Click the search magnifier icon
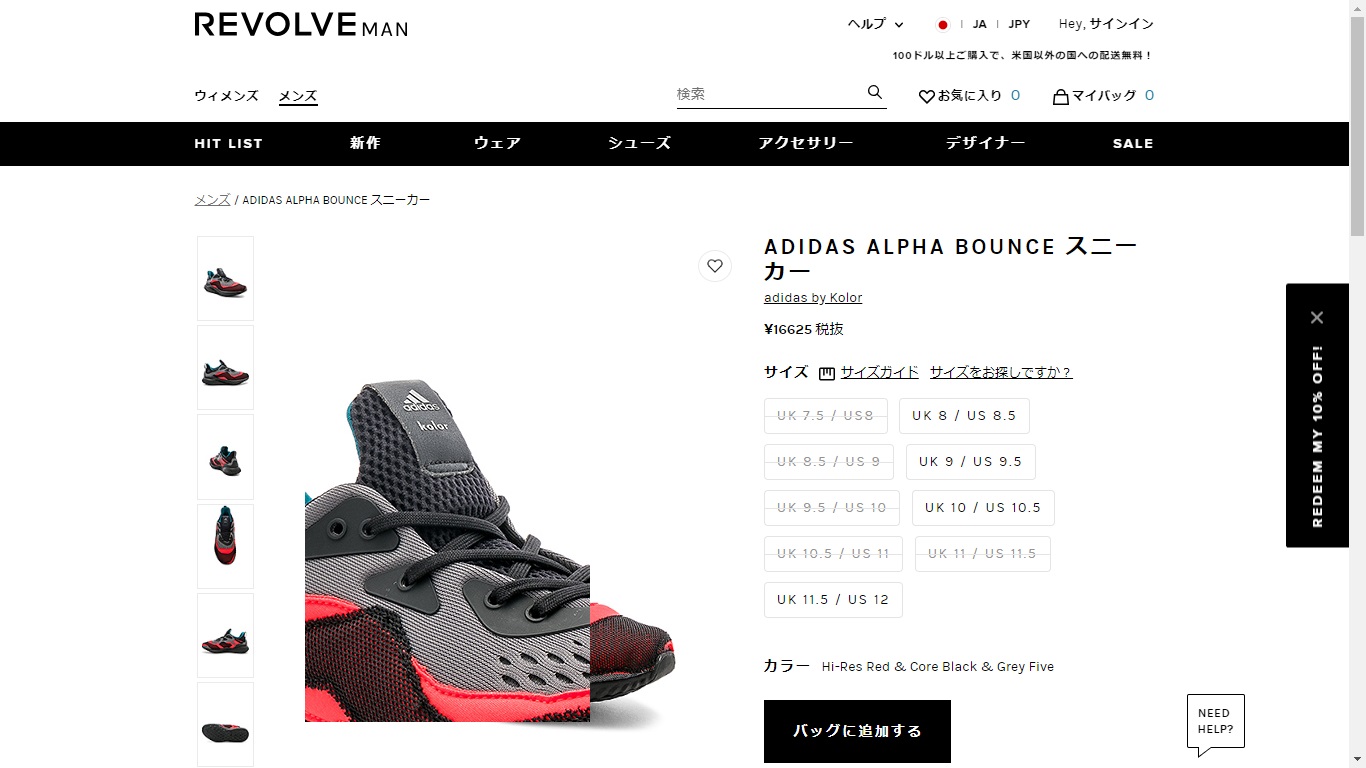This screenshot has width=1366, height=768. coord(875,93)
